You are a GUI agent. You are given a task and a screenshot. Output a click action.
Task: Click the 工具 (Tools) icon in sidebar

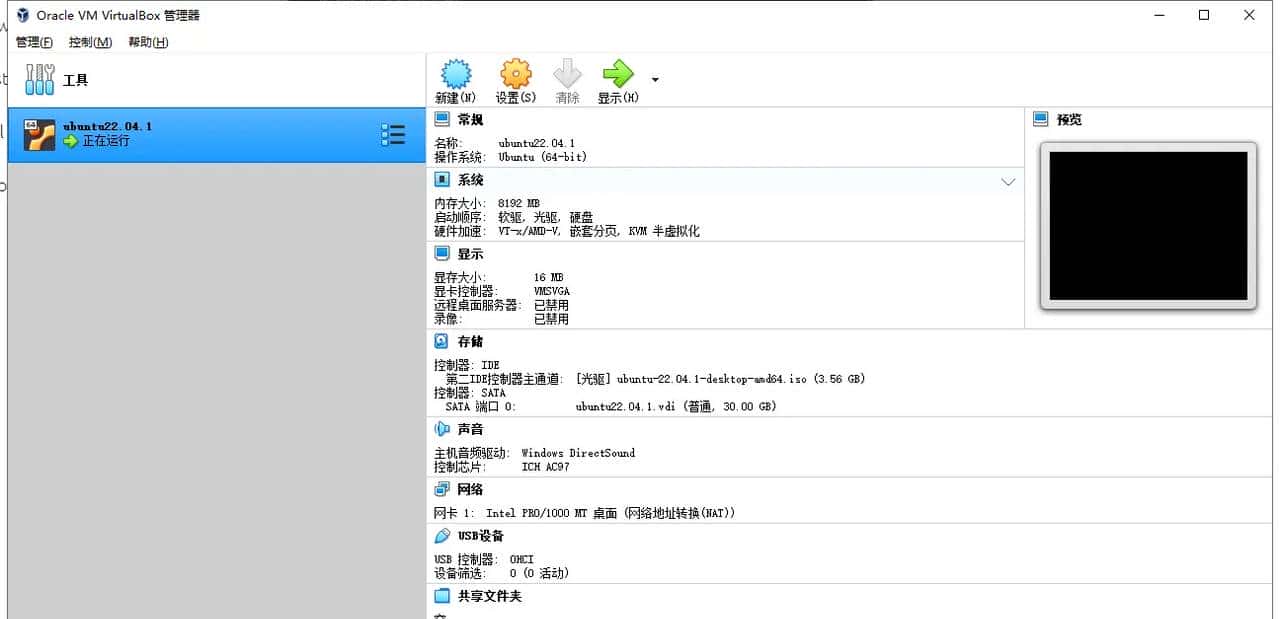pyautogui.click(x=38, y=78)
